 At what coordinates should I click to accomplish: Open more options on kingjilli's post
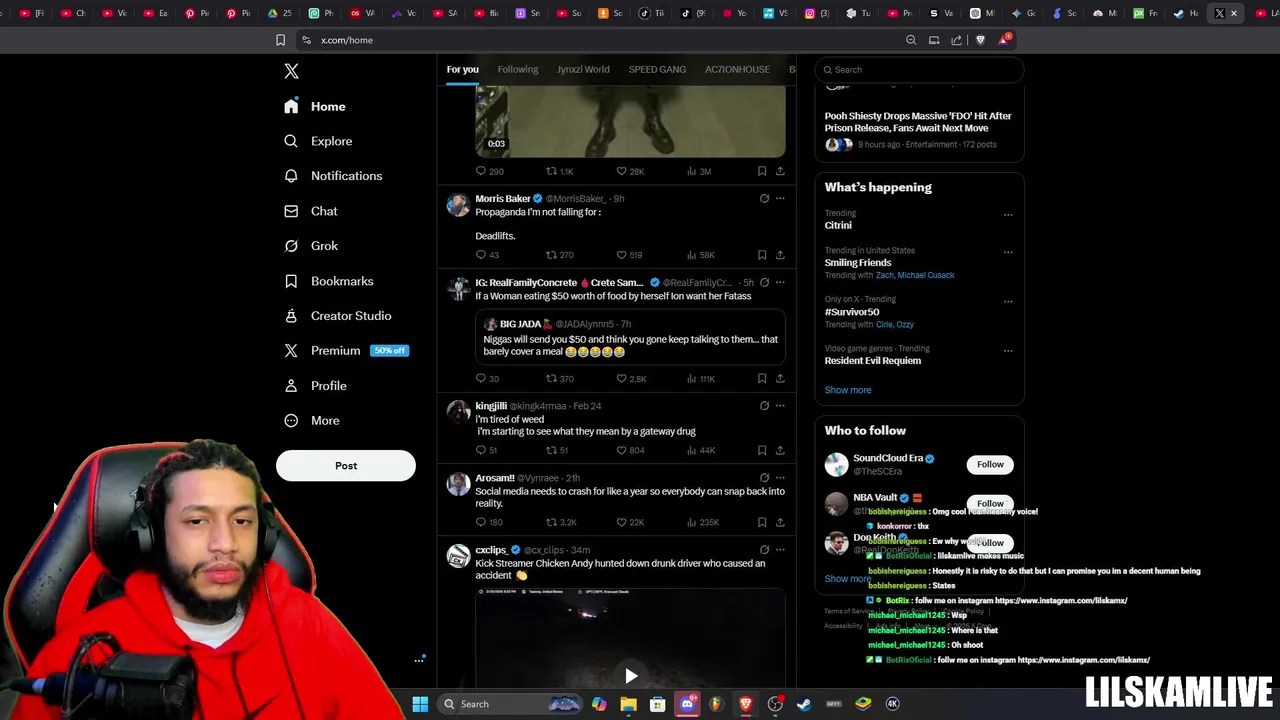click(x=780, y=405)
